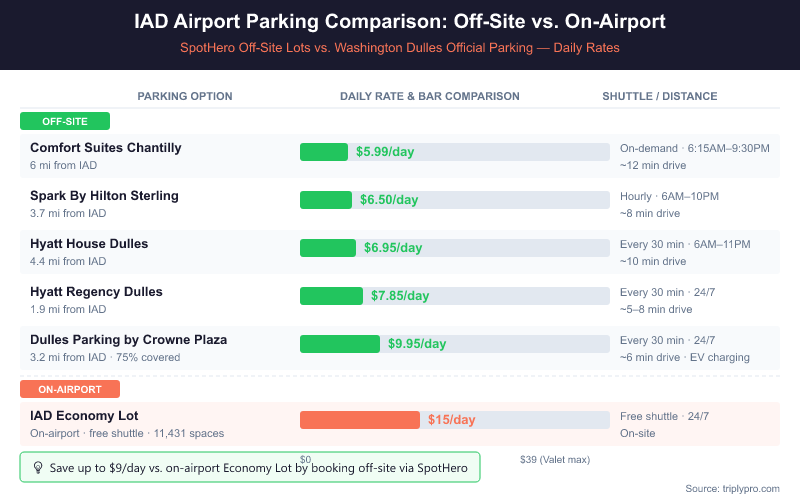Select the OFF-SITE category badge
The height and width of the screenshot is (500, 800).
pos(65,121)
